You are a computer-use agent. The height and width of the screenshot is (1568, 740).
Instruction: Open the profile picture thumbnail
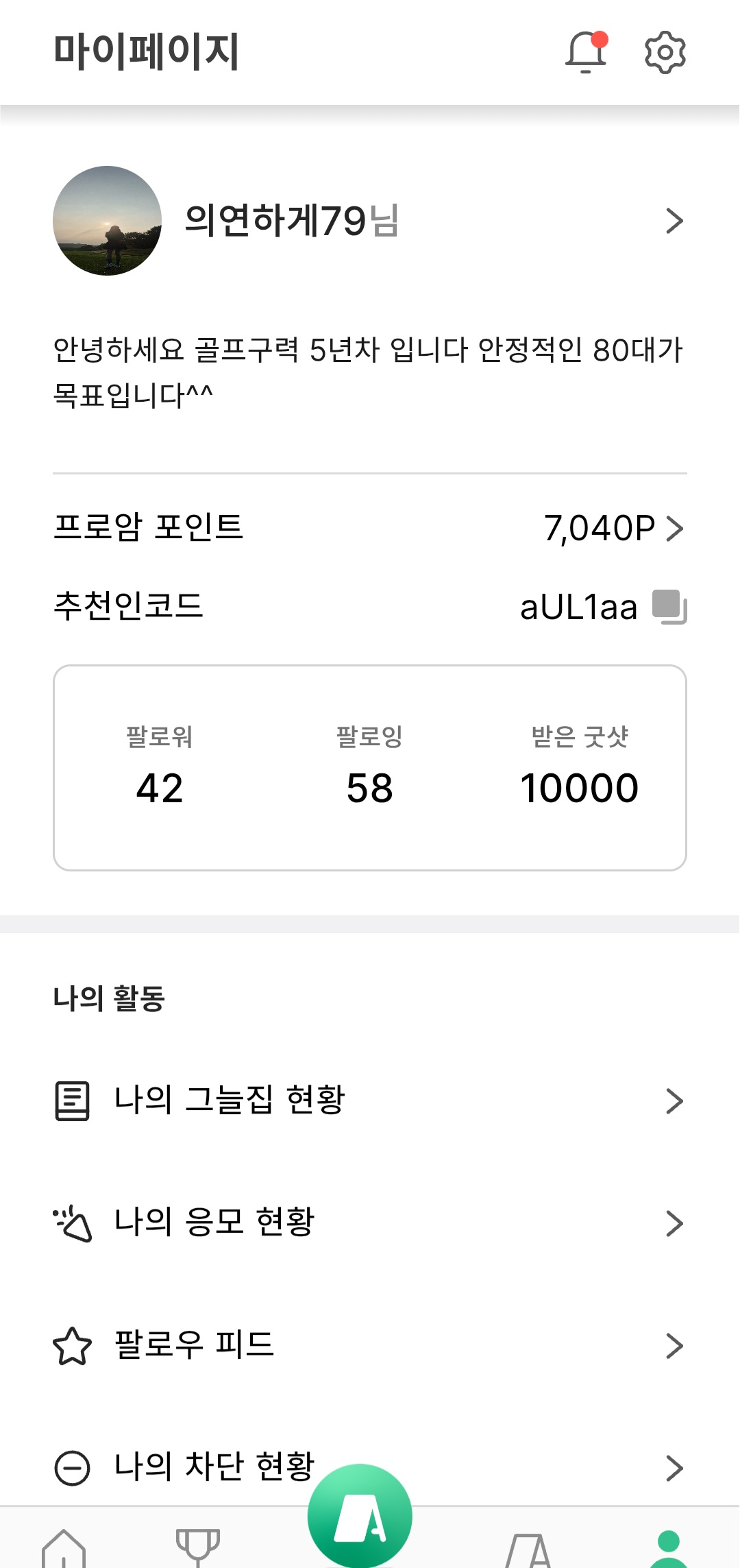(x=108, y=221)
